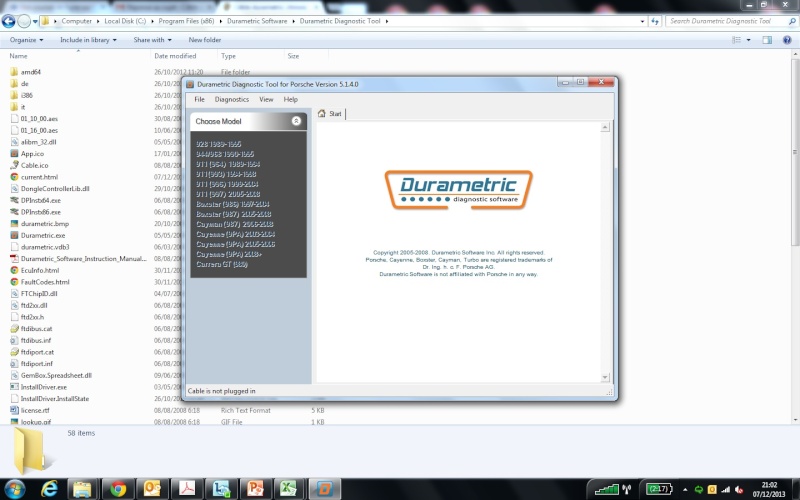Click Explorer forward navigation button
This screenshot has height=500, width=800.
click(x=24, y=21)
